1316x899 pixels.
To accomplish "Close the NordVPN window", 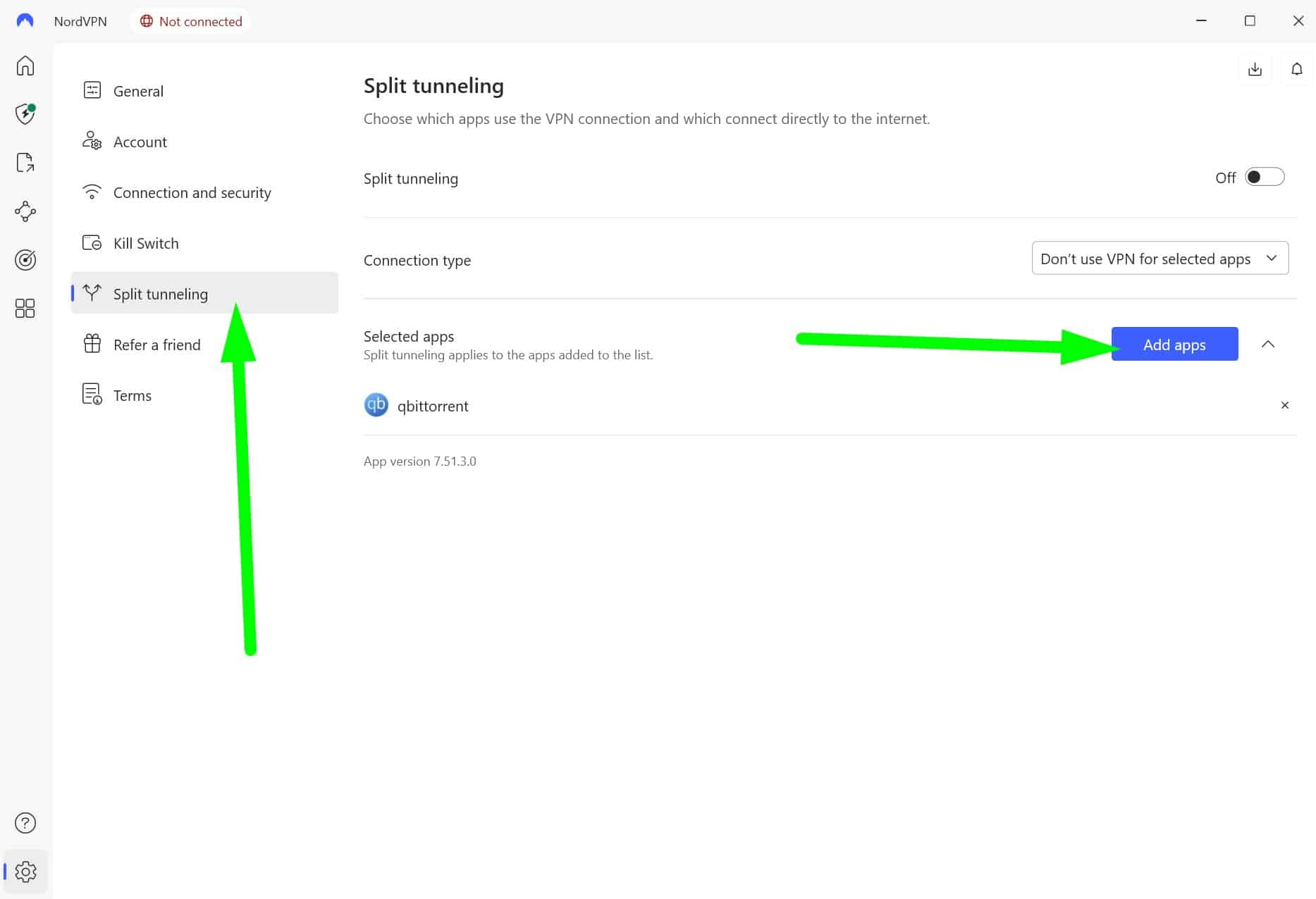I will (1298, 21).
